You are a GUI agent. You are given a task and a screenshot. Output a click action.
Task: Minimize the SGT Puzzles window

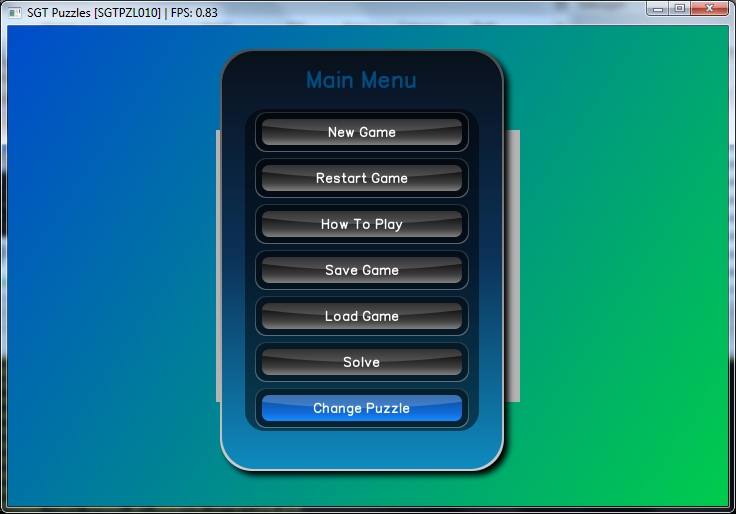pos(658,8)
